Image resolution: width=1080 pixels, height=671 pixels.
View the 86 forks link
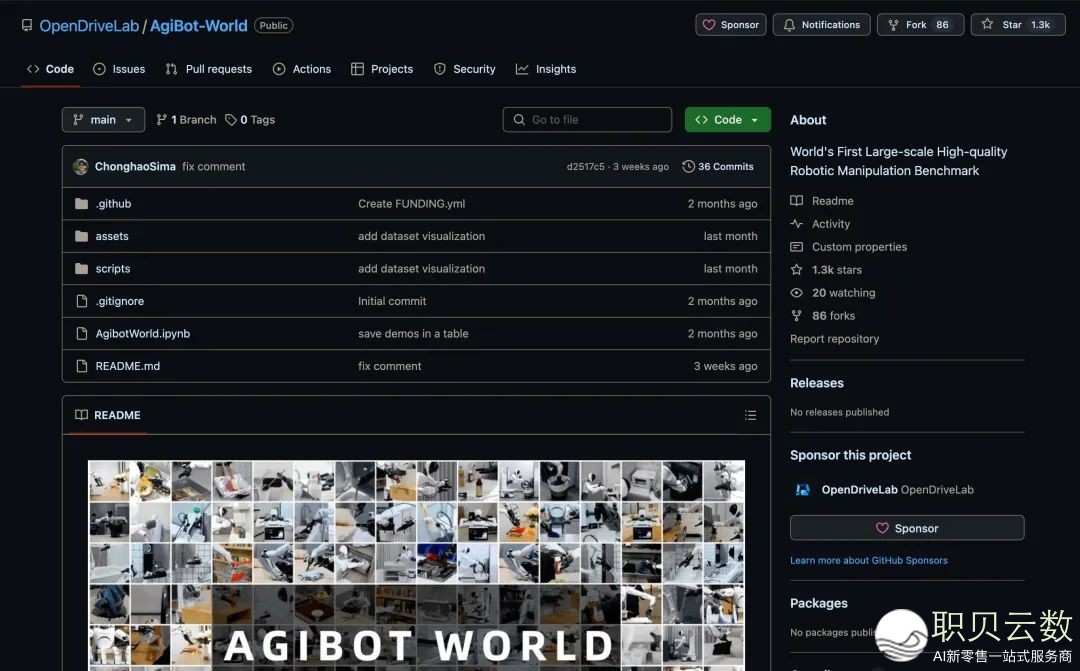[x=822, y=316]
